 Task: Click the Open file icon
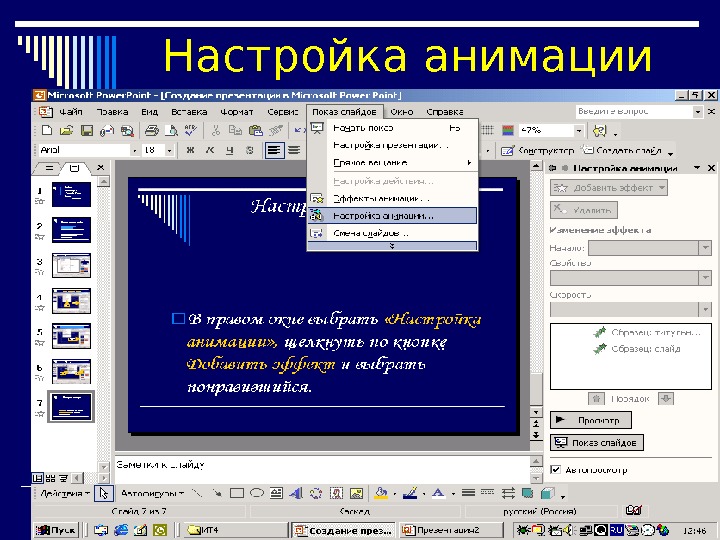(x=66, y=130)
